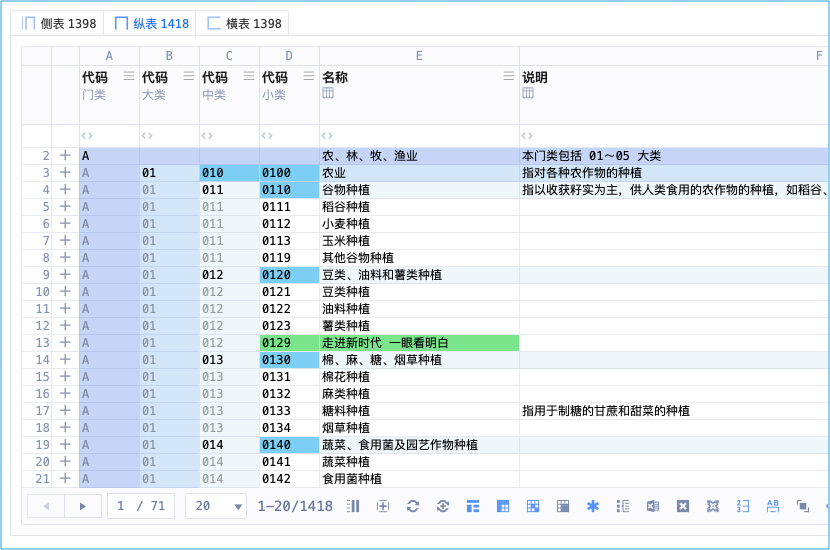The width and height of the screenshot is (830, 550).
Task: Click the plus icon on row 2
Action: point(65,156)
